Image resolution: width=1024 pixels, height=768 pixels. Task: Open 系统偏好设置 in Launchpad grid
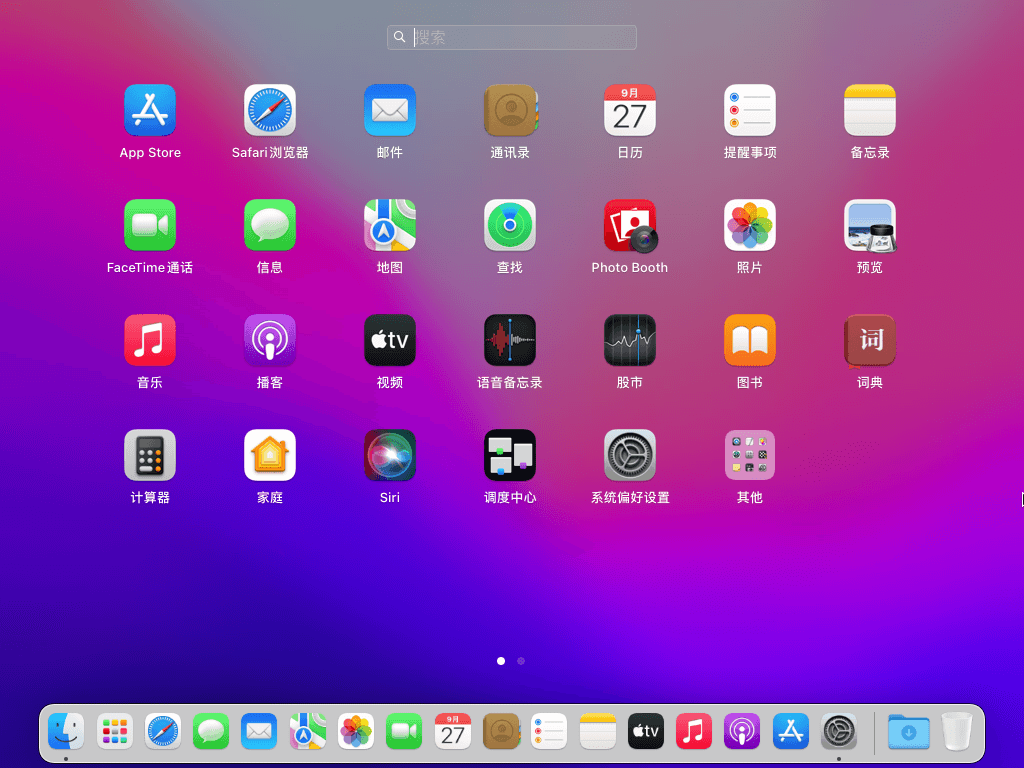pyautogui.click(x=630, y=455)
